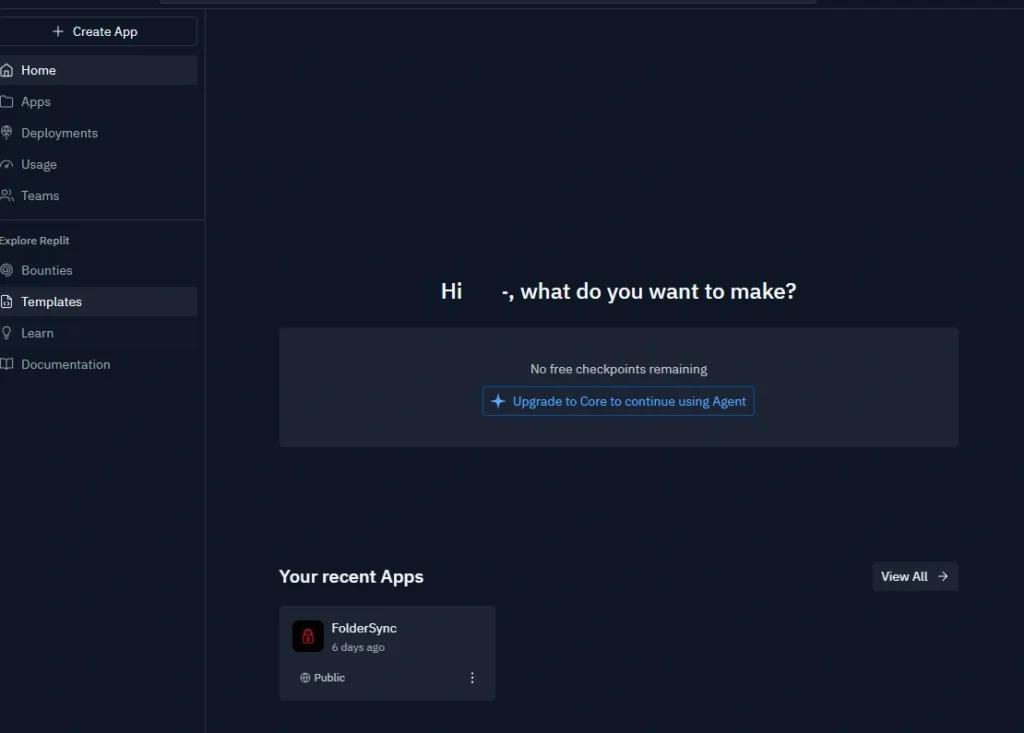Open the FolderSync app name
This screenshot has height=733, width=1024.
click(x=364, y=628)
